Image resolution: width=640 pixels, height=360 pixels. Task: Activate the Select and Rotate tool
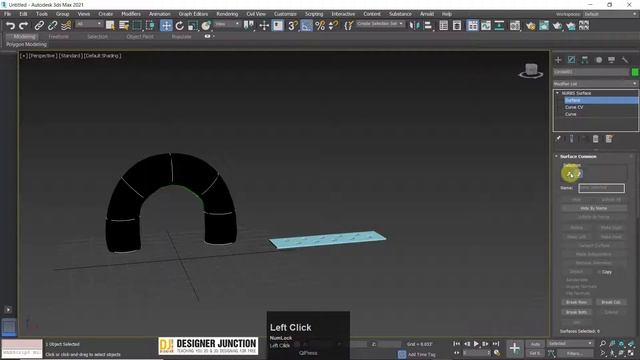180,26
